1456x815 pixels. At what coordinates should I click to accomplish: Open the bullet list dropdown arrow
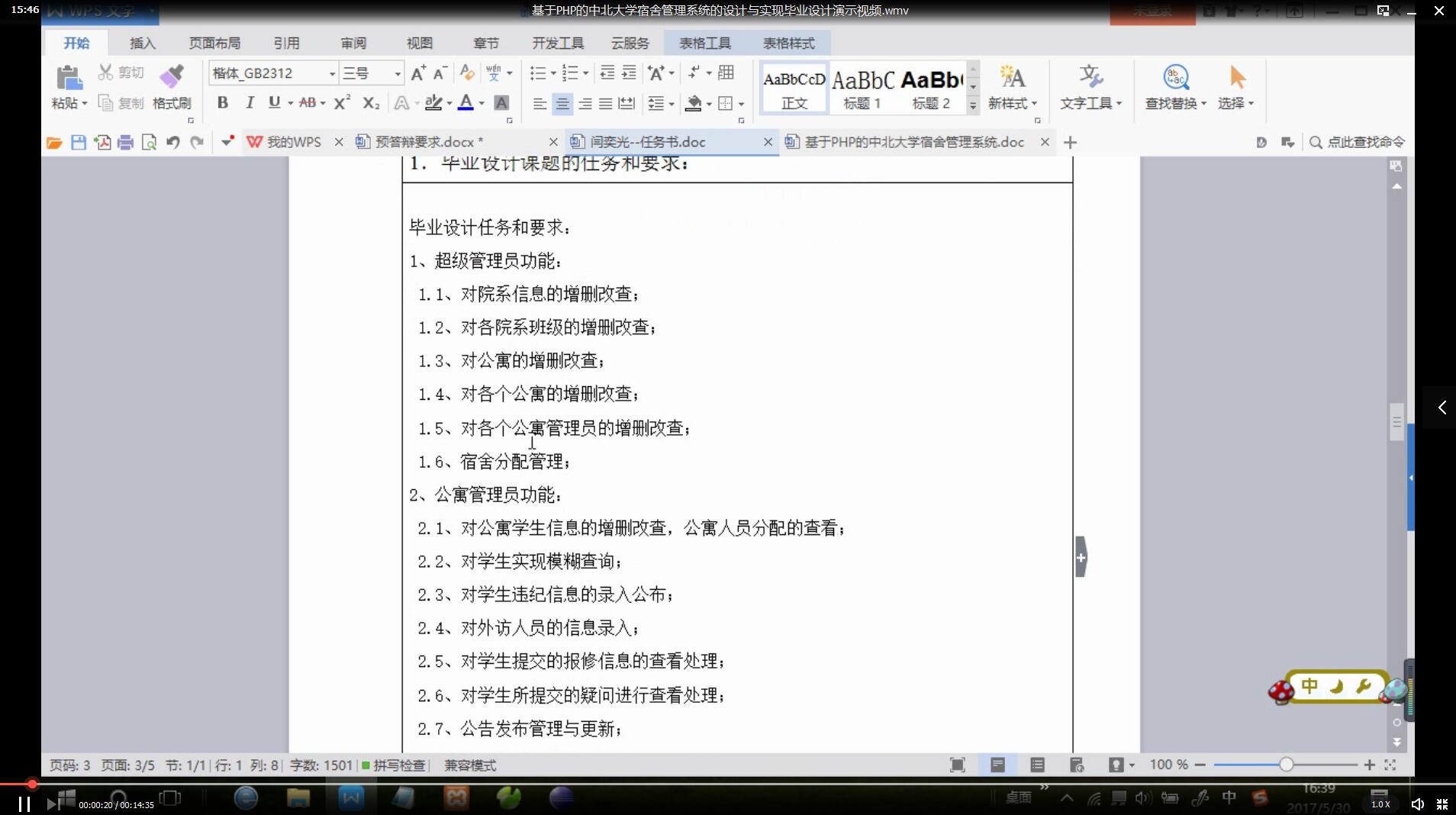point(553,73)
